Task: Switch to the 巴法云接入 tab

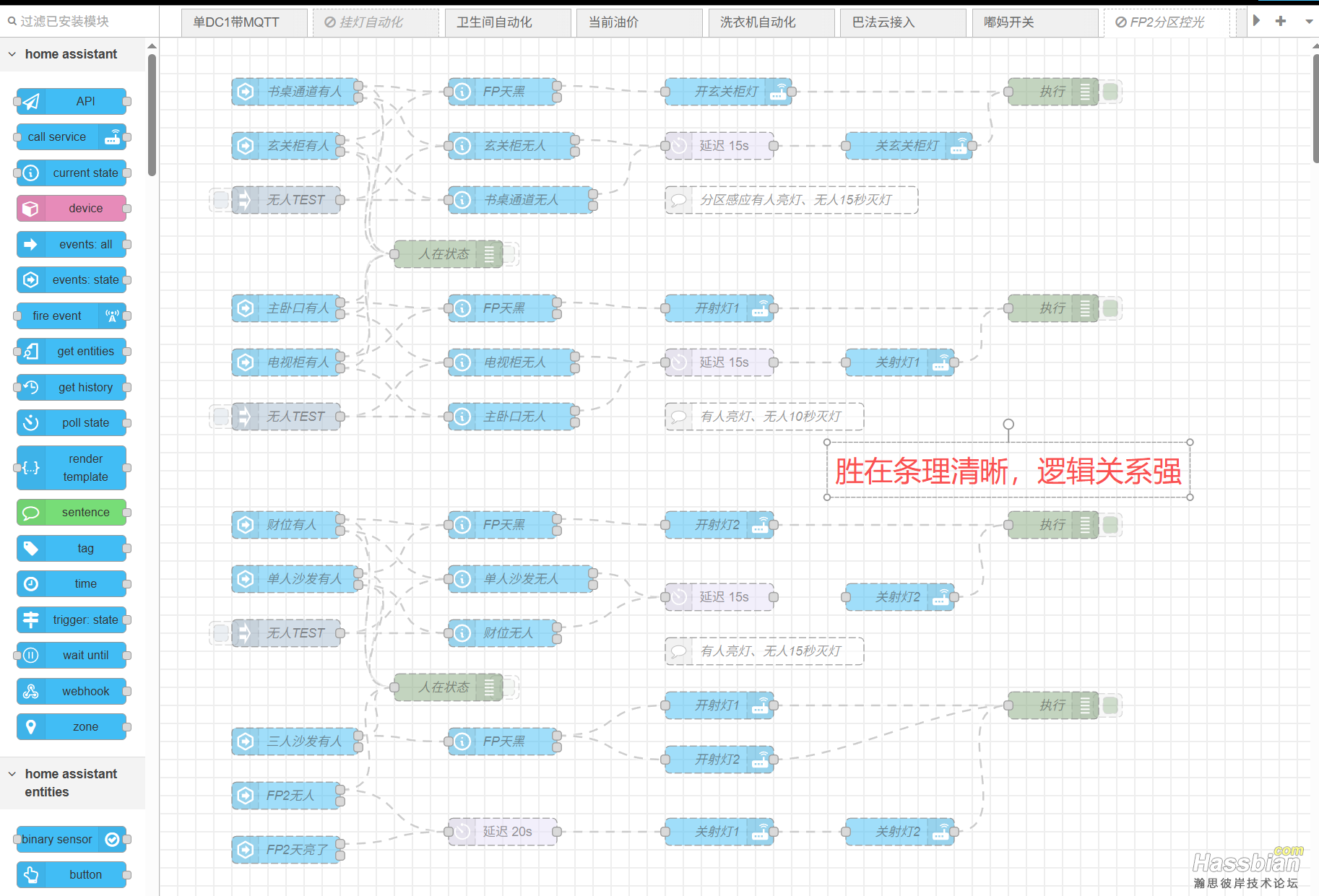Action: [x=903, y=22]
